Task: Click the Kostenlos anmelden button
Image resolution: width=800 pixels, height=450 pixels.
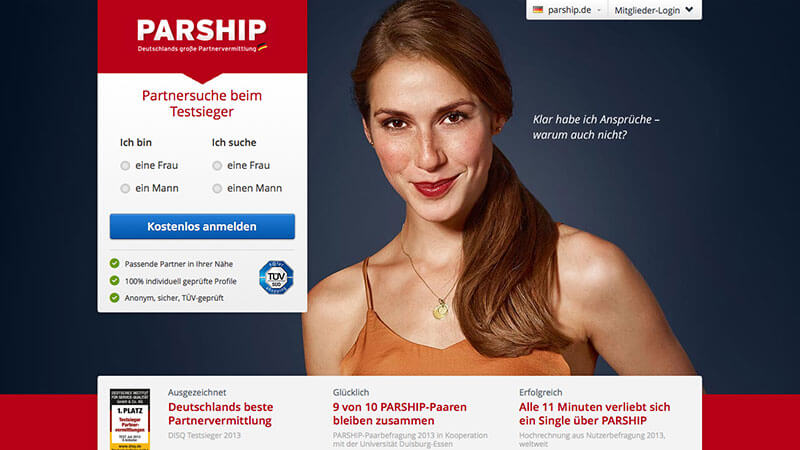Action: click(x=202, y=227)
